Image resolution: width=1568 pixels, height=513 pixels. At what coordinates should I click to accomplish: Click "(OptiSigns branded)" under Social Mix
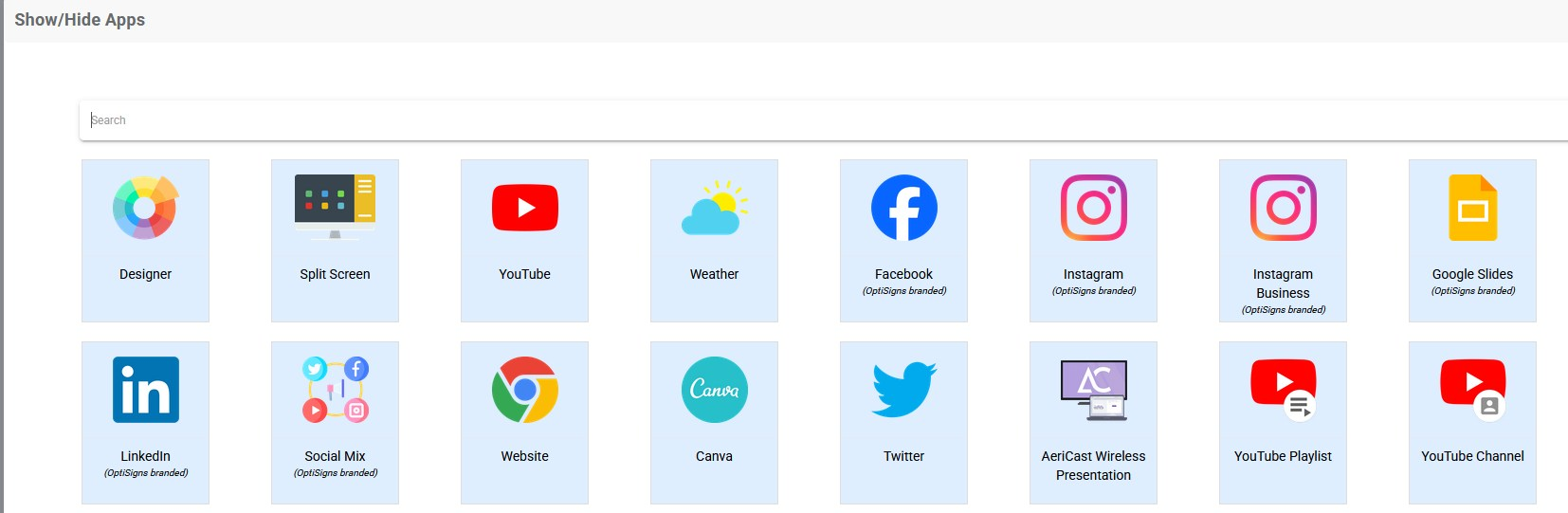click(335, 473)
